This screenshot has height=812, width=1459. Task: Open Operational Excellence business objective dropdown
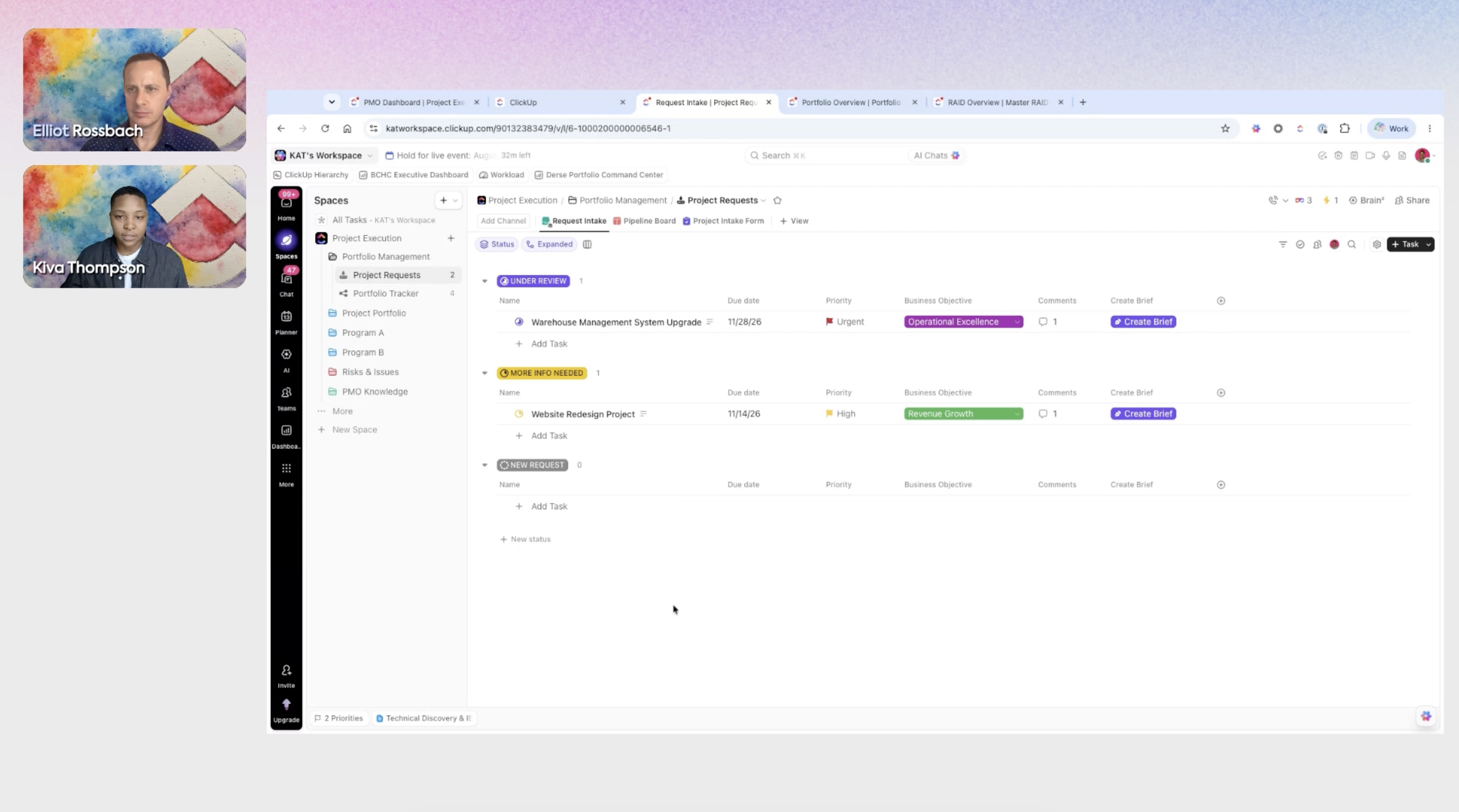964,321
